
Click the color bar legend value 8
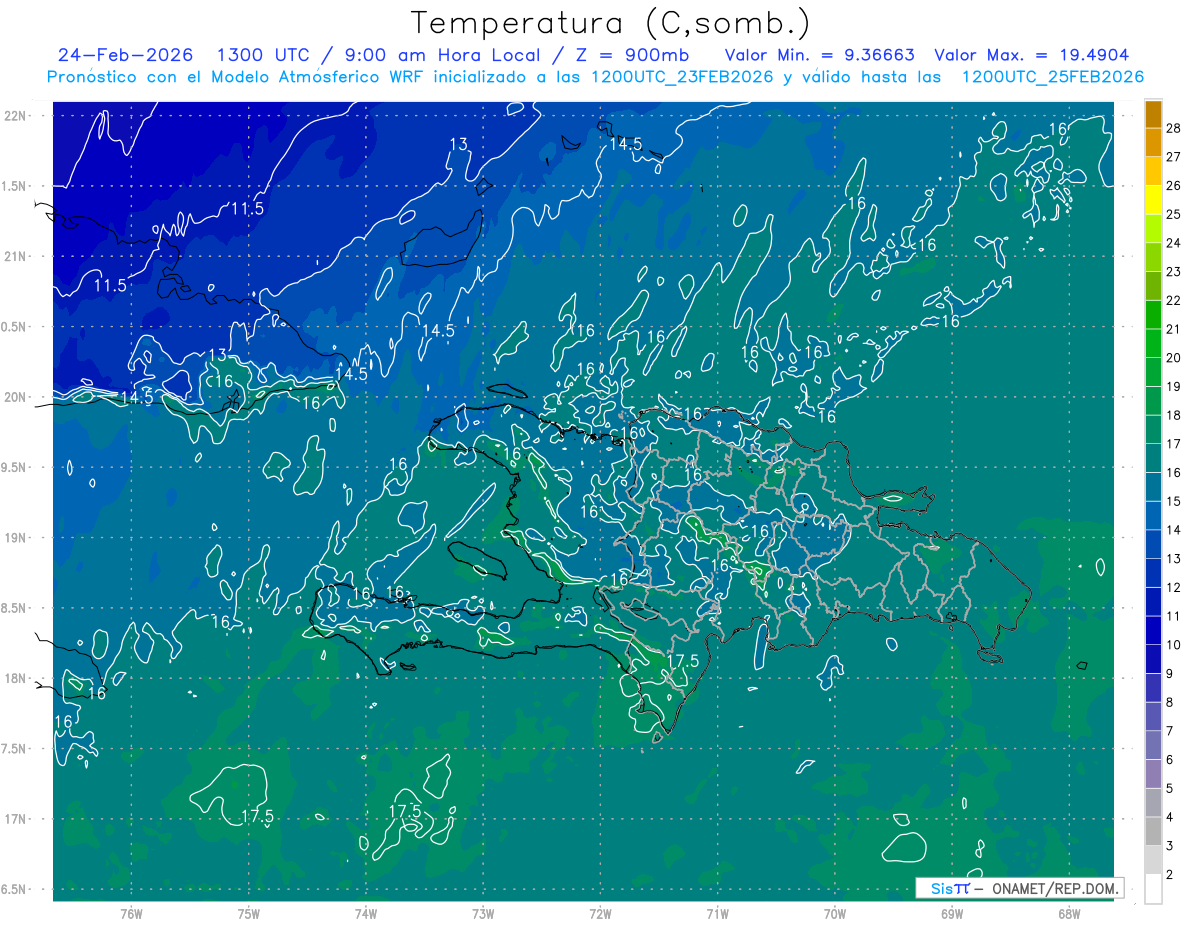[1170, 702]
